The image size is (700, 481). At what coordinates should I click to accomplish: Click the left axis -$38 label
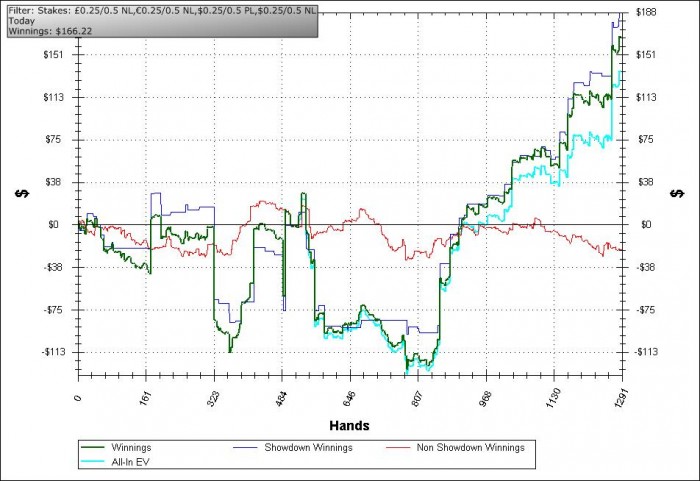53,267
